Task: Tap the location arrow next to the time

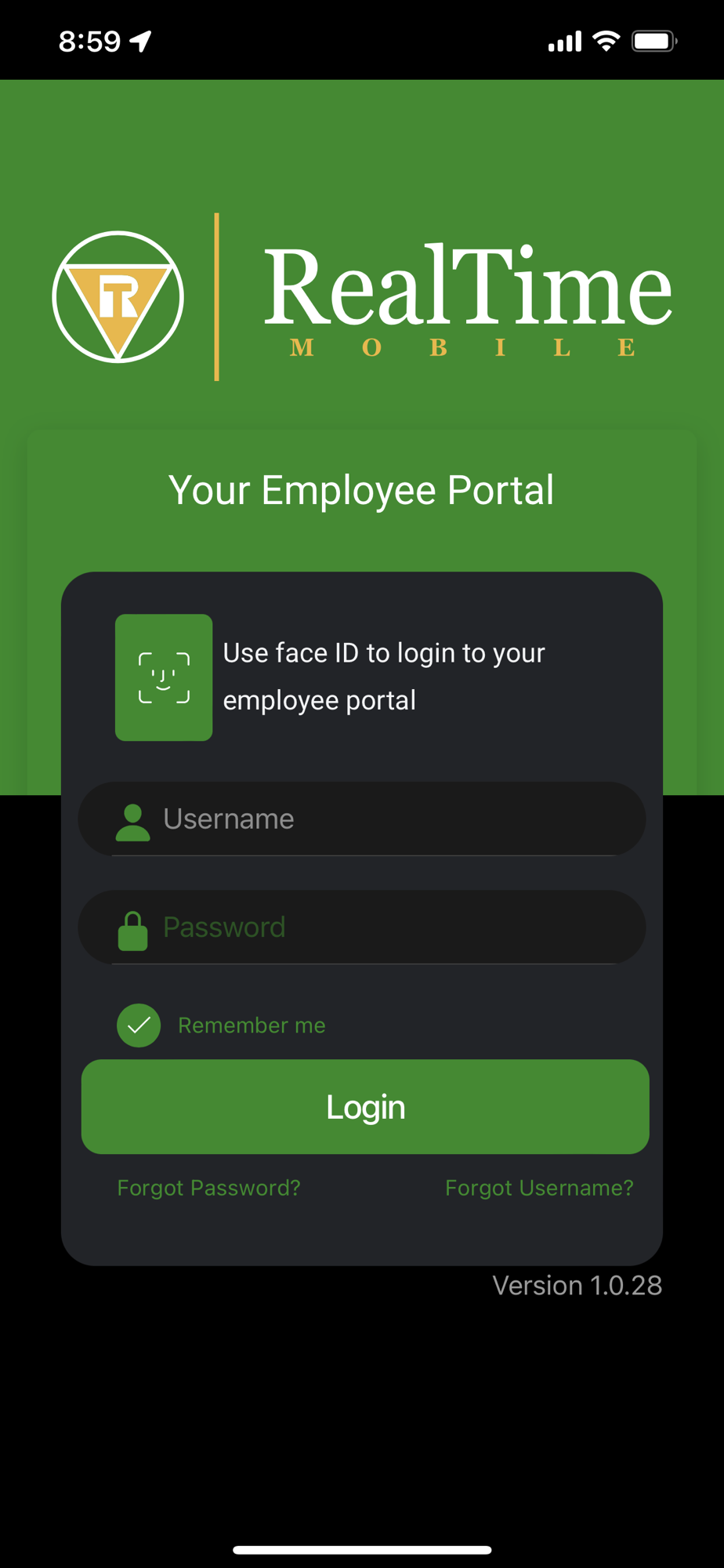Action: click(140, 41)
